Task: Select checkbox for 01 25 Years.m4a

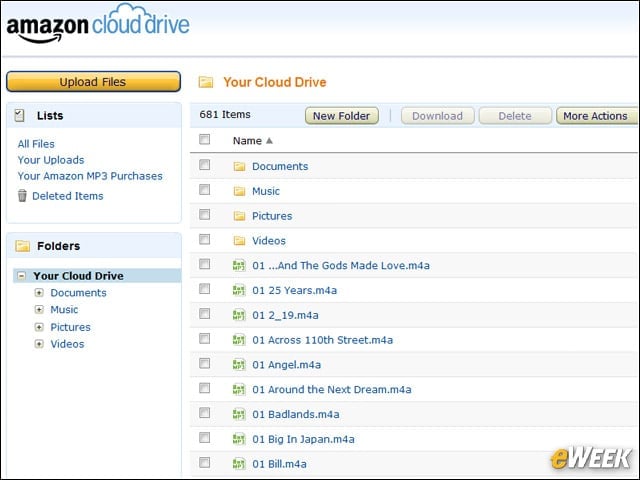Action: [204, 289]
